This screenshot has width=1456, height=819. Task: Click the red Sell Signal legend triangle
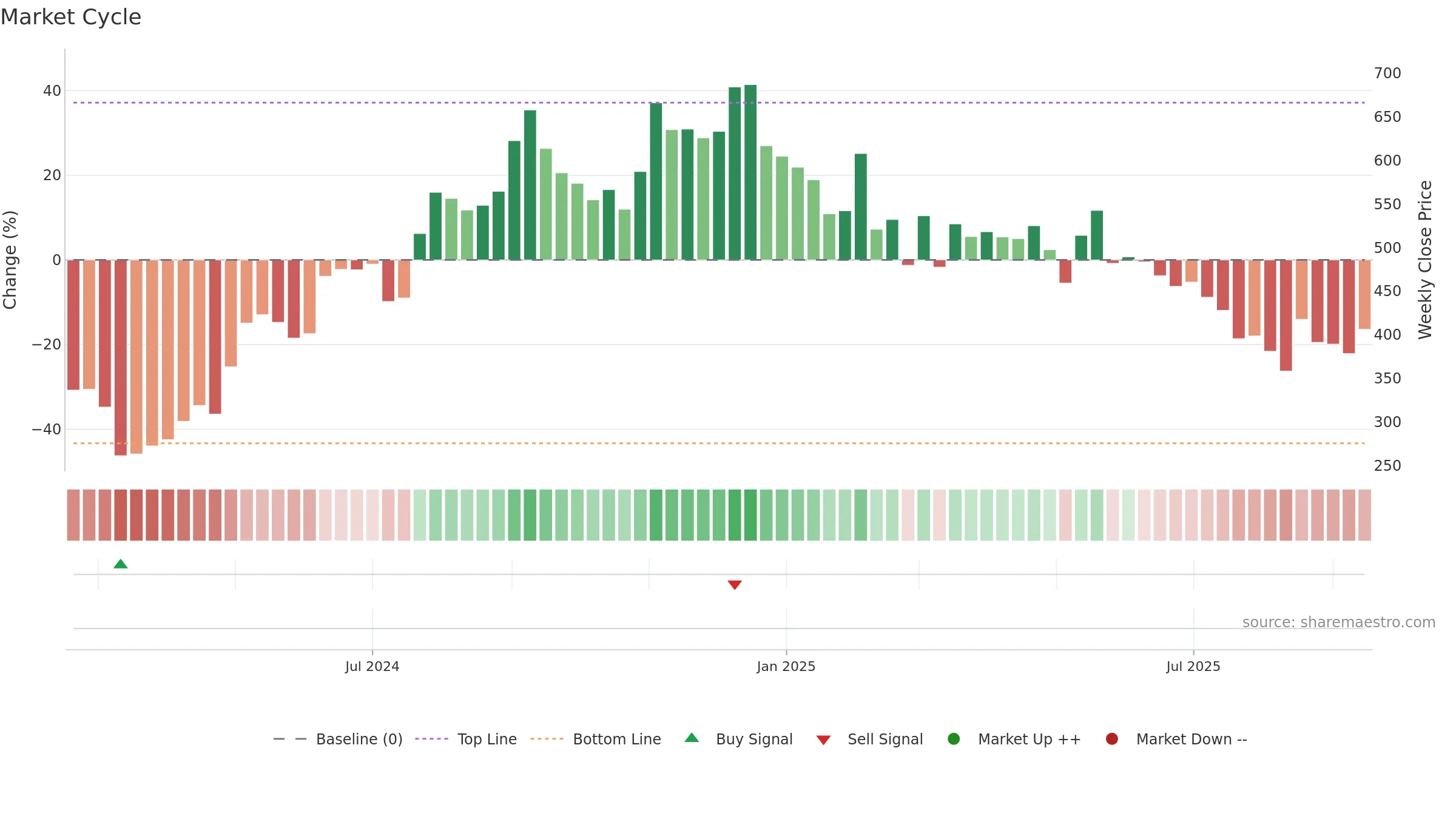click(x=823, y=740)
